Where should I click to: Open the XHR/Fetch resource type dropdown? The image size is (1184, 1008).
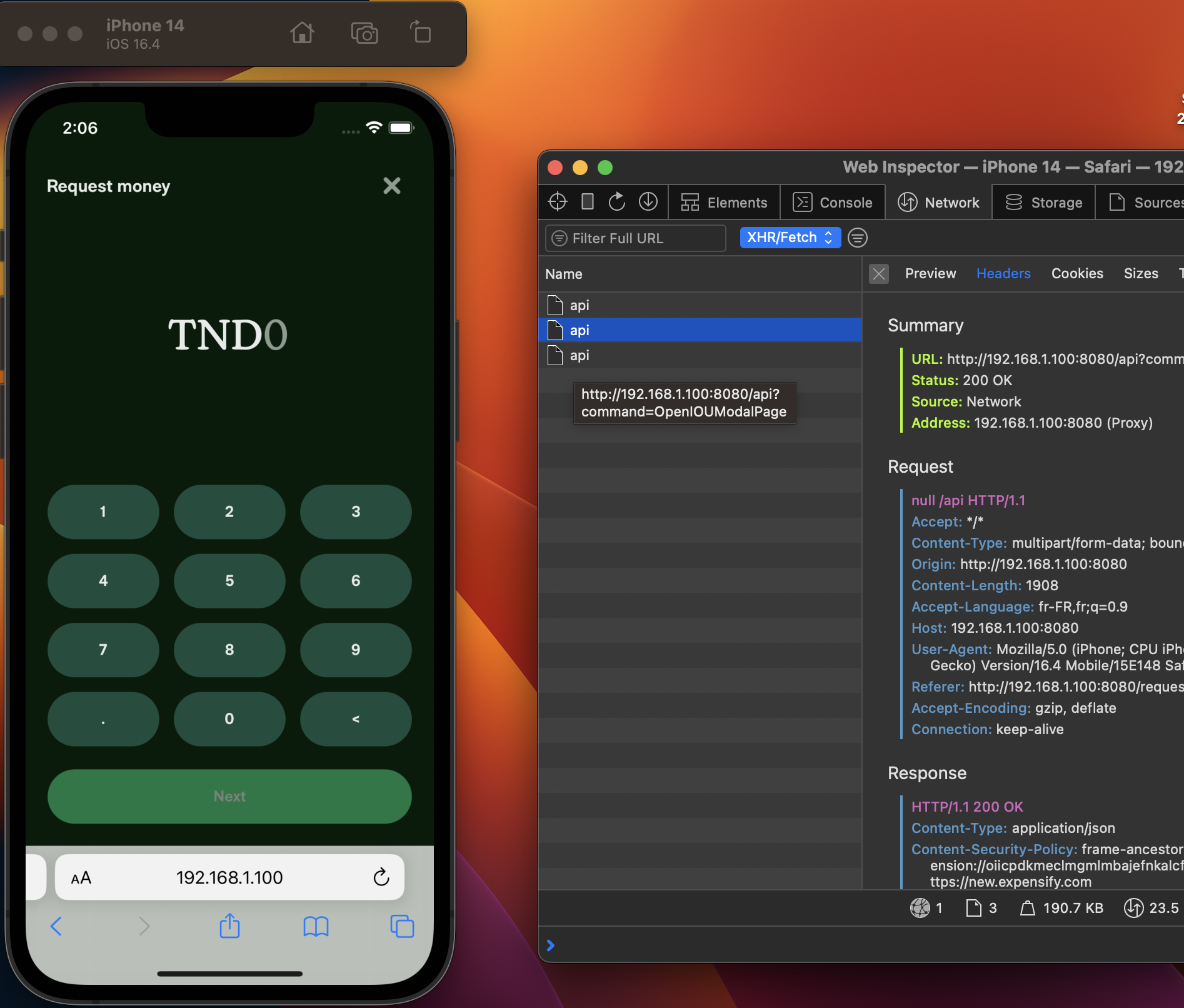click(790, 238)
